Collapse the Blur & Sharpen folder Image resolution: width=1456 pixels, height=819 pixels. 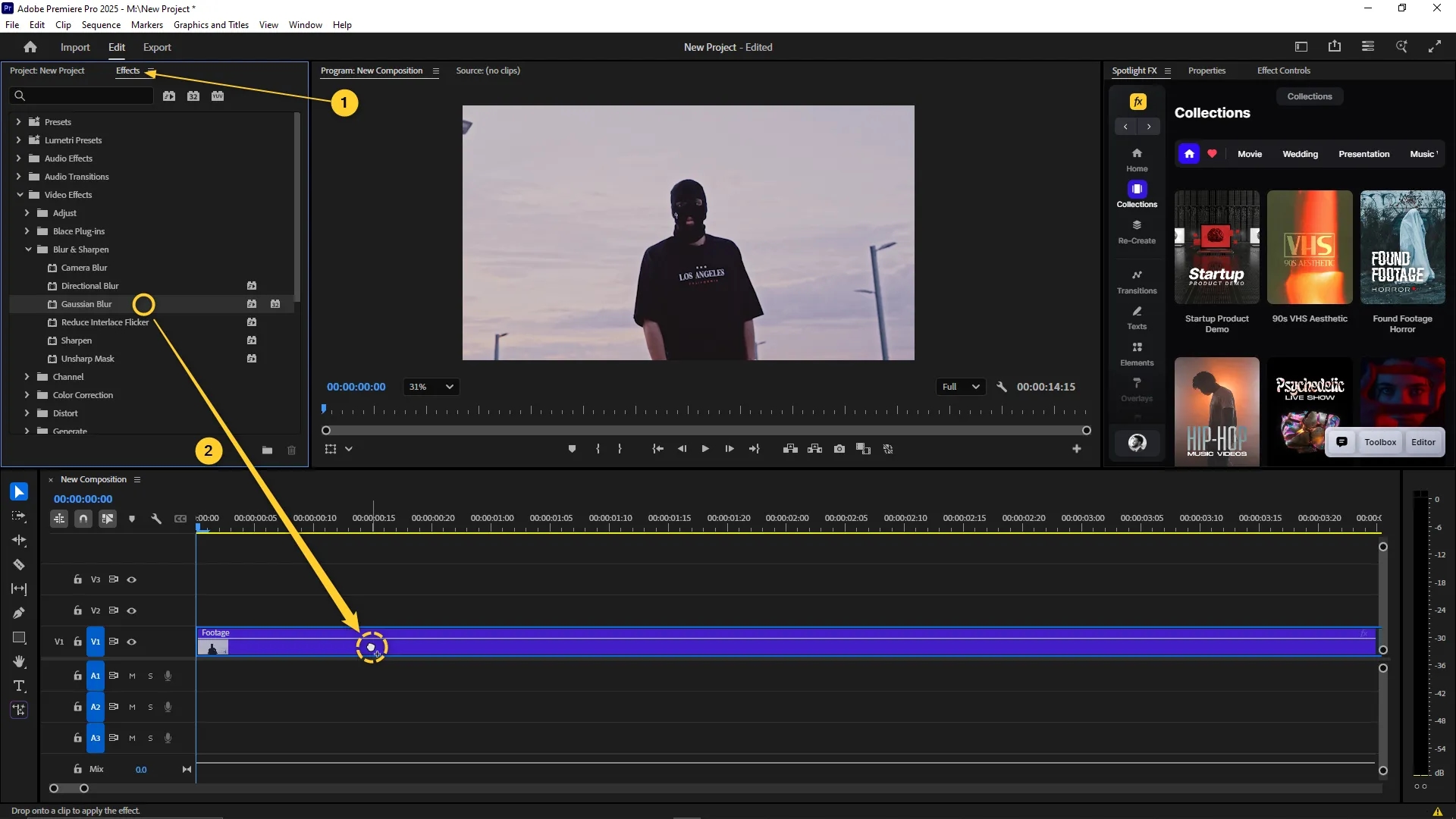pyautogui.click(x=28, y=249)
